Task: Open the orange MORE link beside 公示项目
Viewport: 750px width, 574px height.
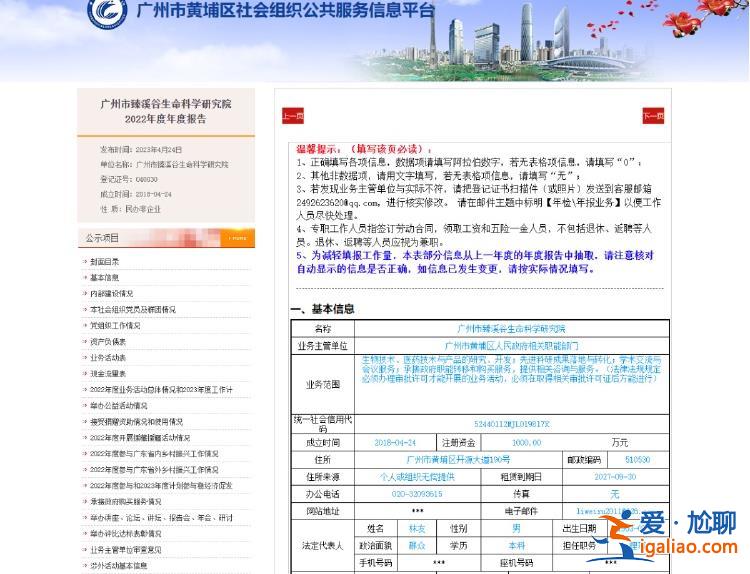Action: pyautogui.click(x=237, y=238)
